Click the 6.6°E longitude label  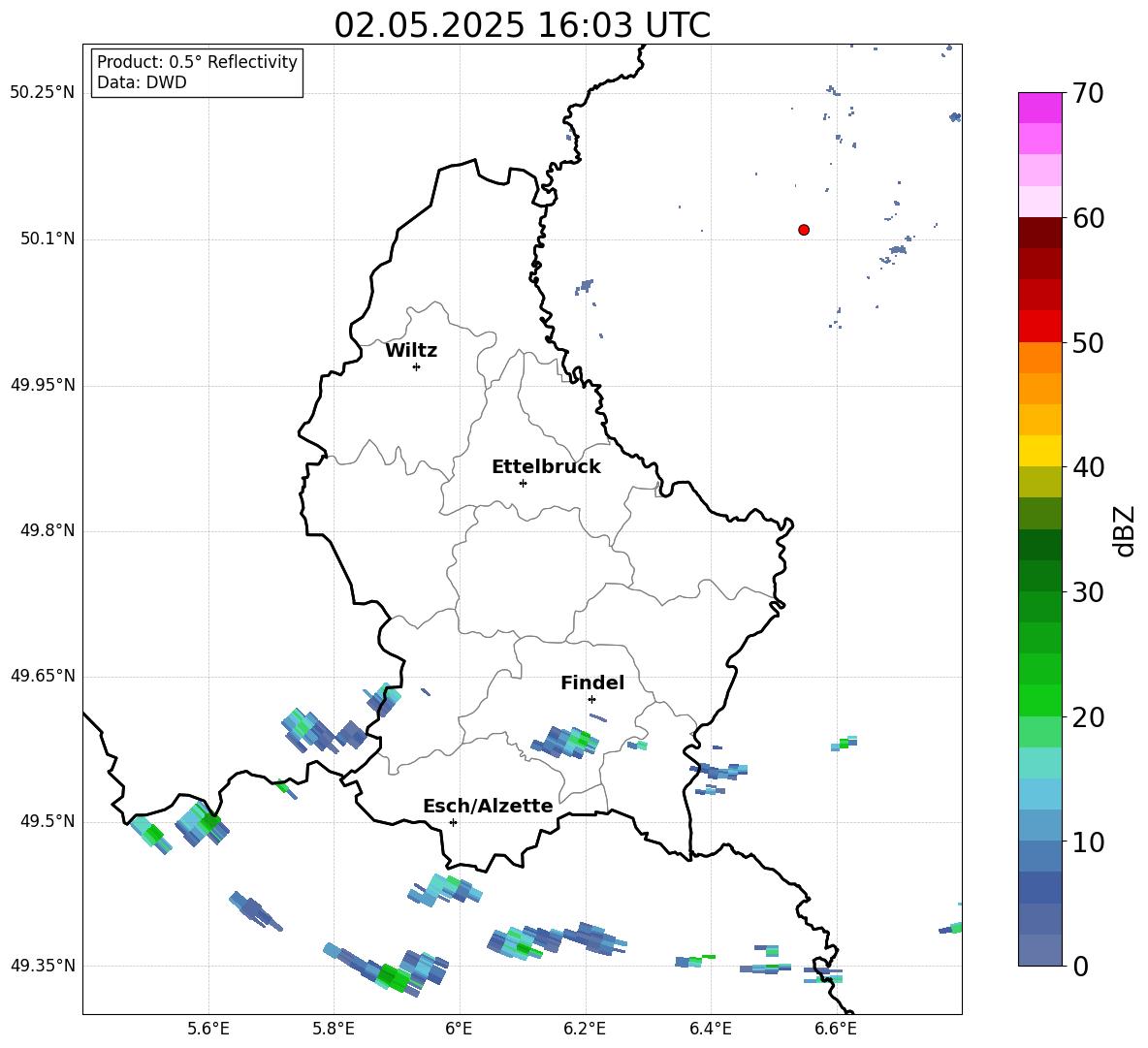(x=836, y=1029)
